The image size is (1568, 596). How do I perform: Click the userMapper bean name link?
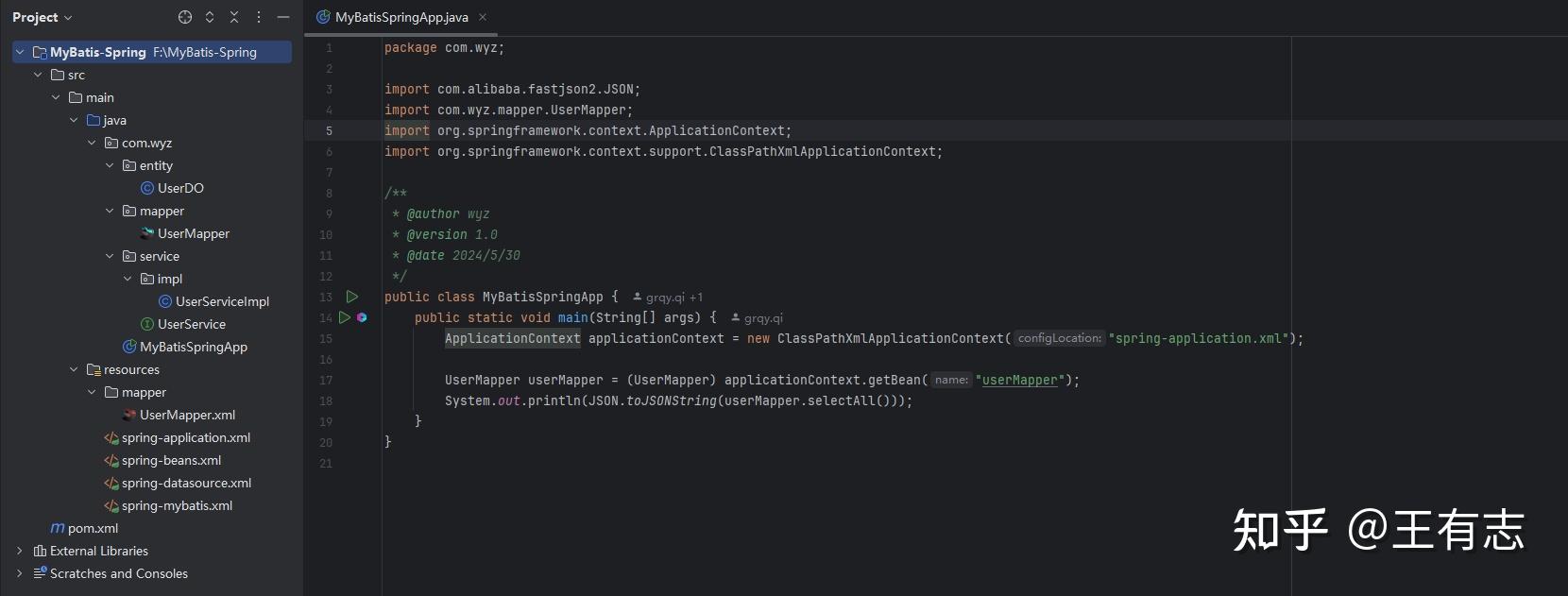(x=1019, y=380)
